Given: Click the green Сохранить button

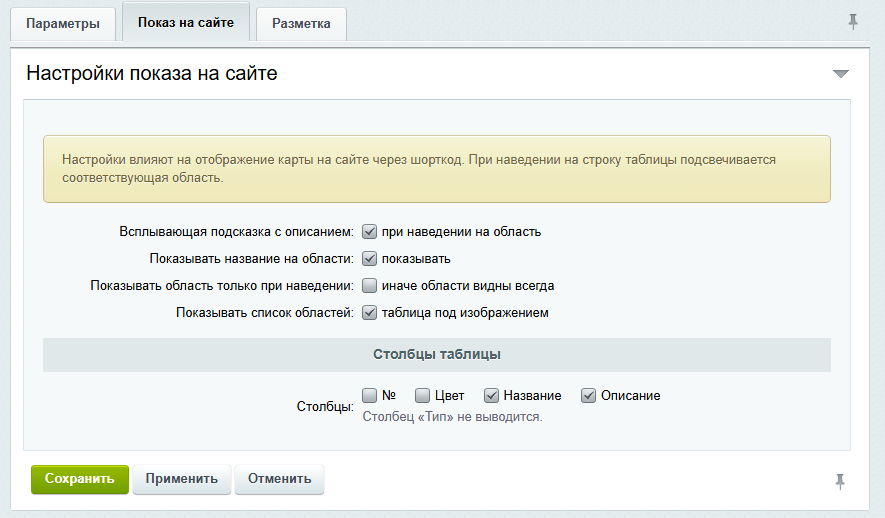Looking at the screenshot, I should [80, 479].
